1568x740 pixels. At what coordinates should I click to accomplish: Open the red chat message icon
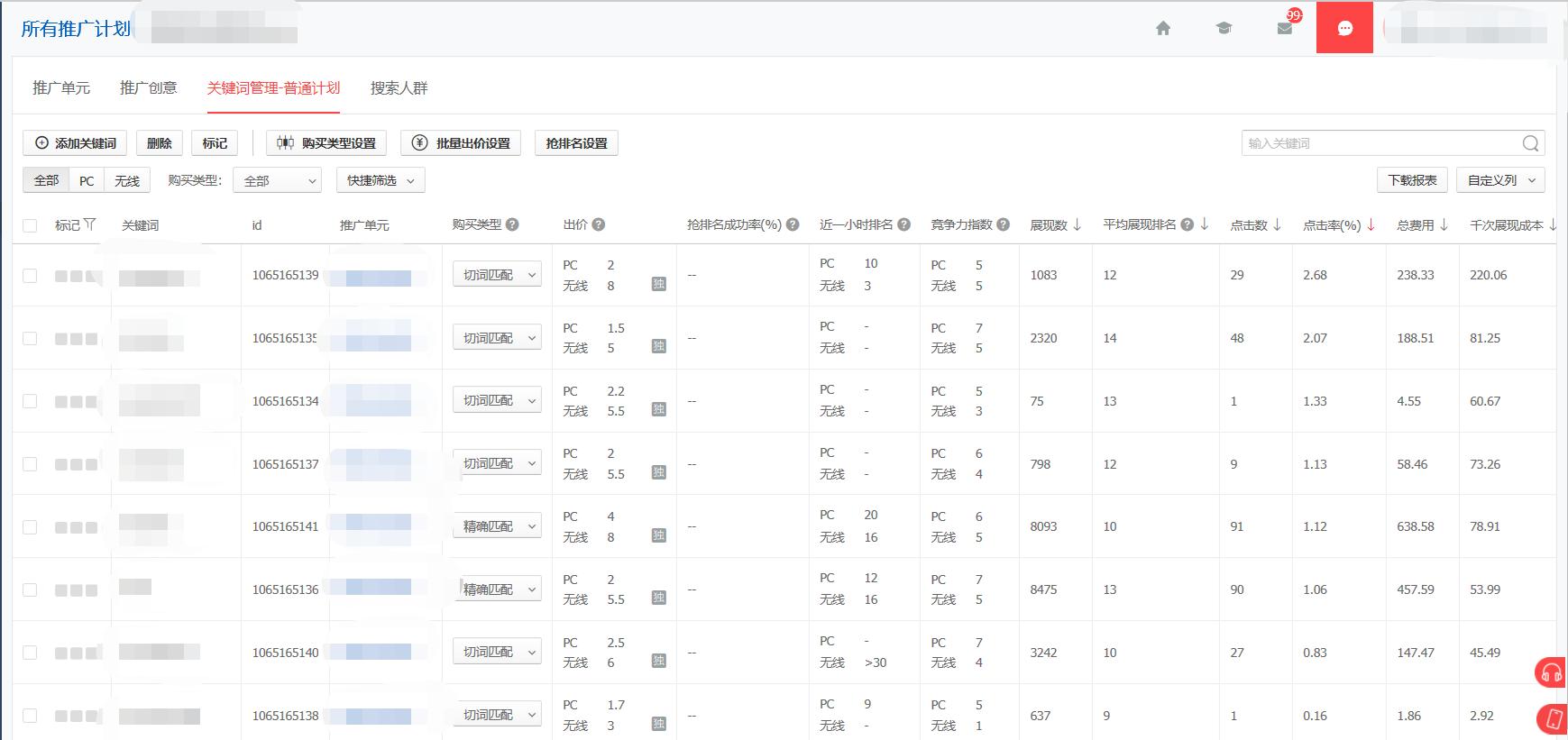tap(1344, 28)
